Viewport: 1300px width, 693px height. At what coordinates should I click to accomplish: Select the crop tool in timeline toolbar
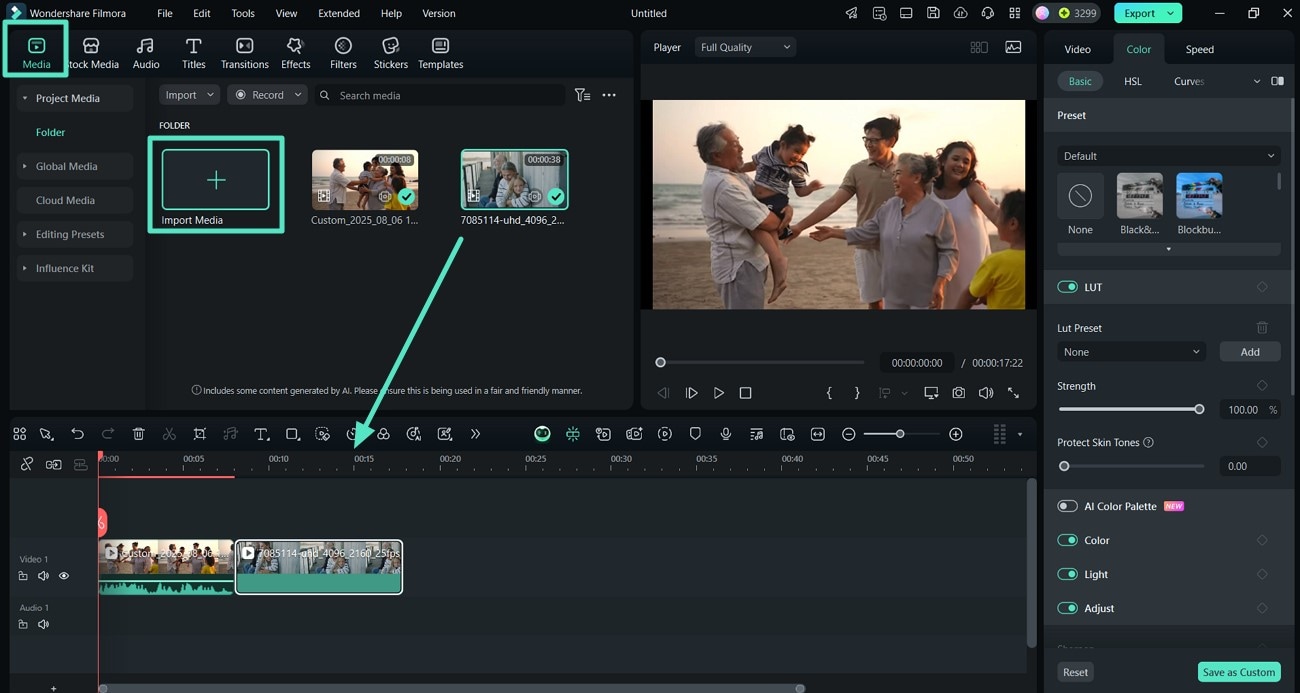(x=200, y=434)
